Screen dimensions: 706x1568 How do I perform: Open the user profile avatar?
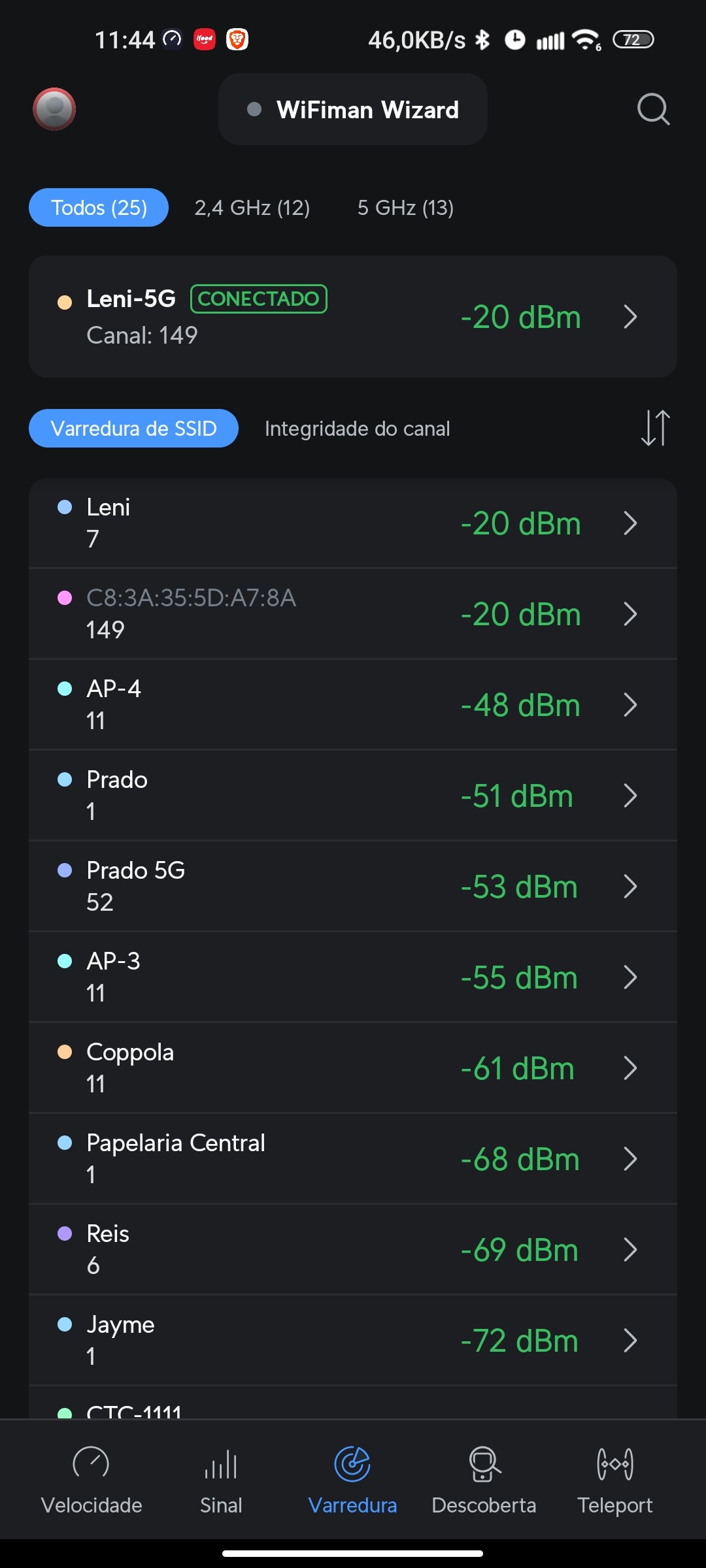[54, 109]
